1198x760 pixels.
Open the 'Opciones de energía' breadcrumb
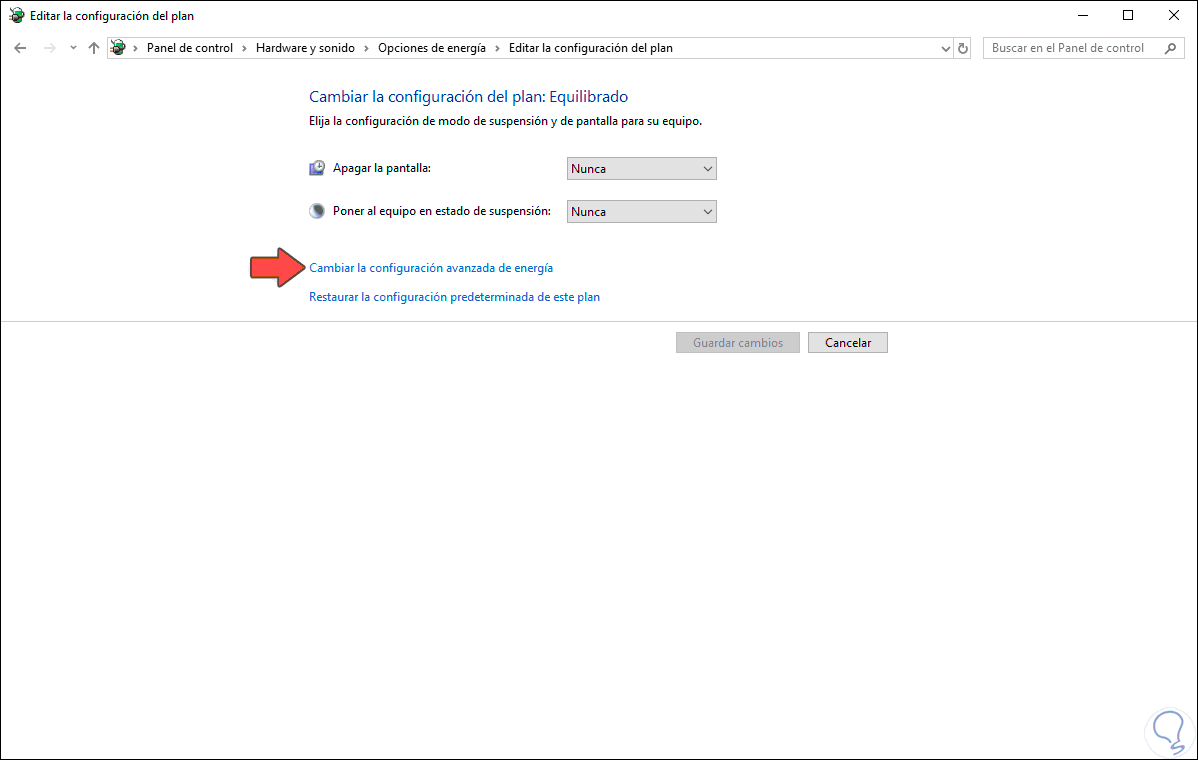[432, 48]
